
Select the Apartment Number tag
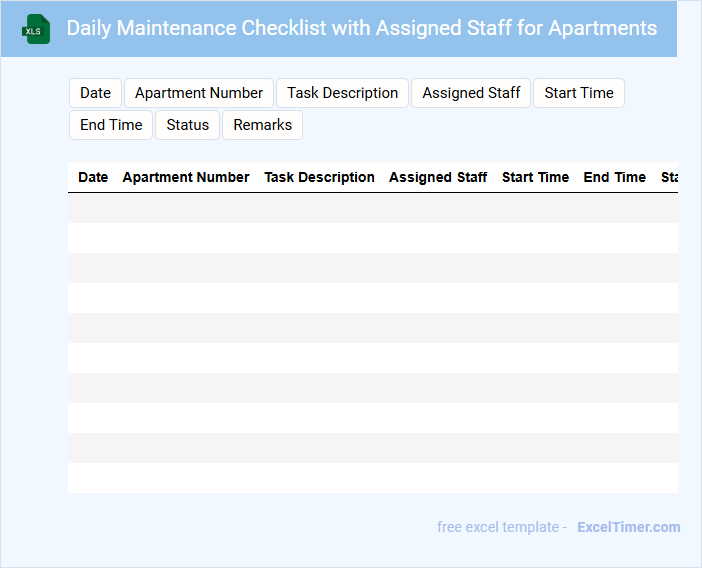point(198,93)
